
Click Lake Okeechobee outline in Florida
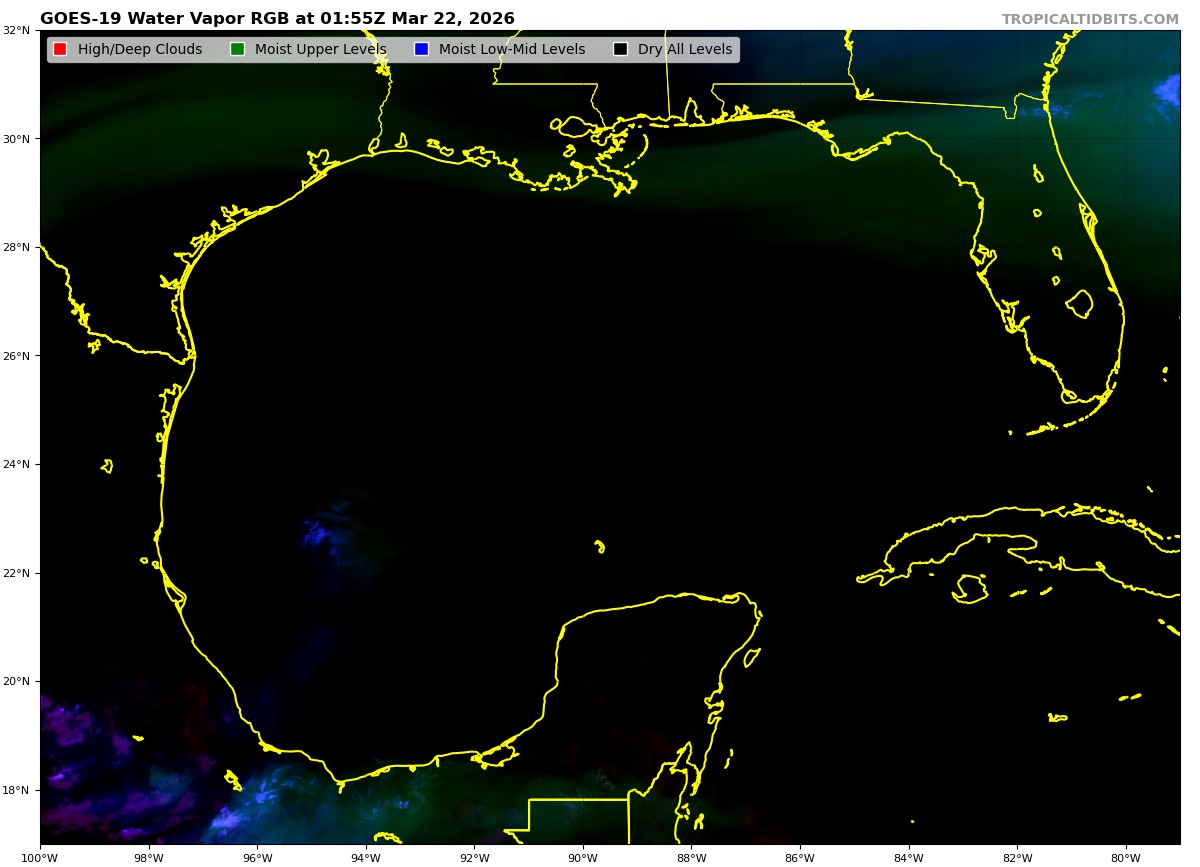coord(1079,304)
